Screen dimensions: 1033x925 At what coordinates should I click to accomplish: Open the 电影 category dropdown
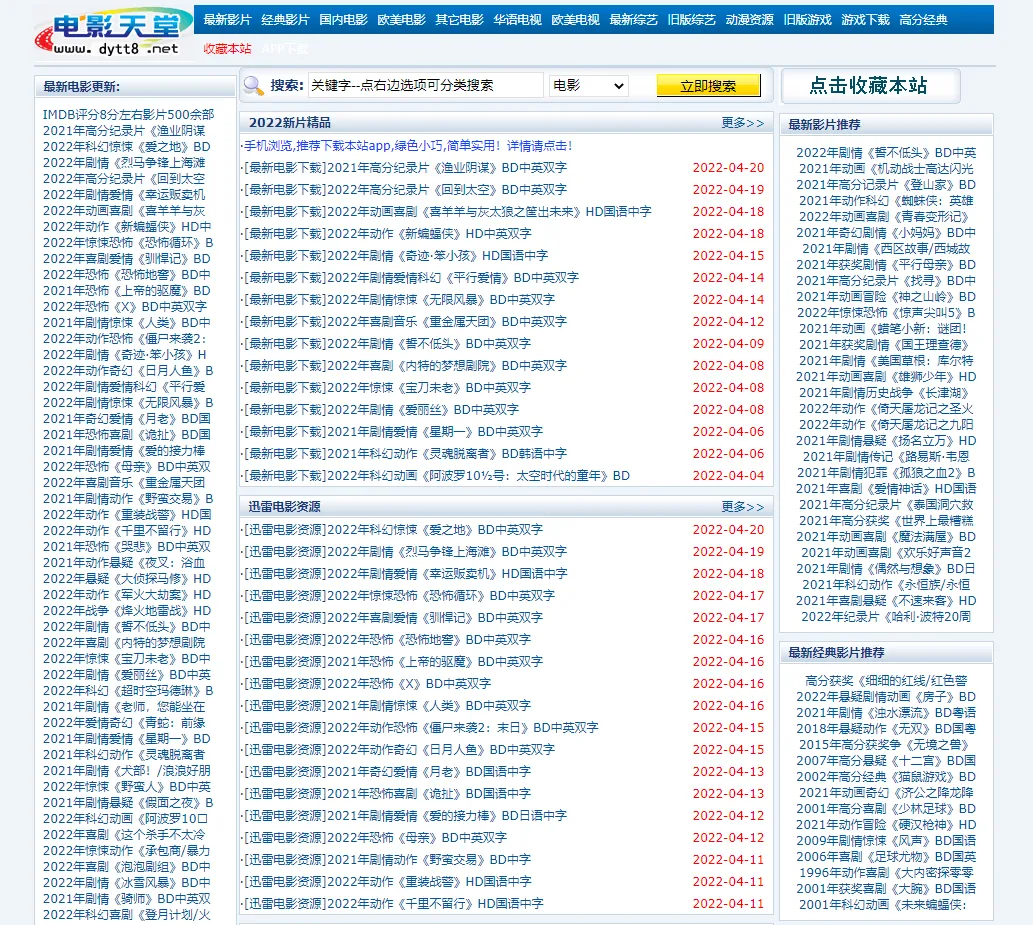[588, 86]
